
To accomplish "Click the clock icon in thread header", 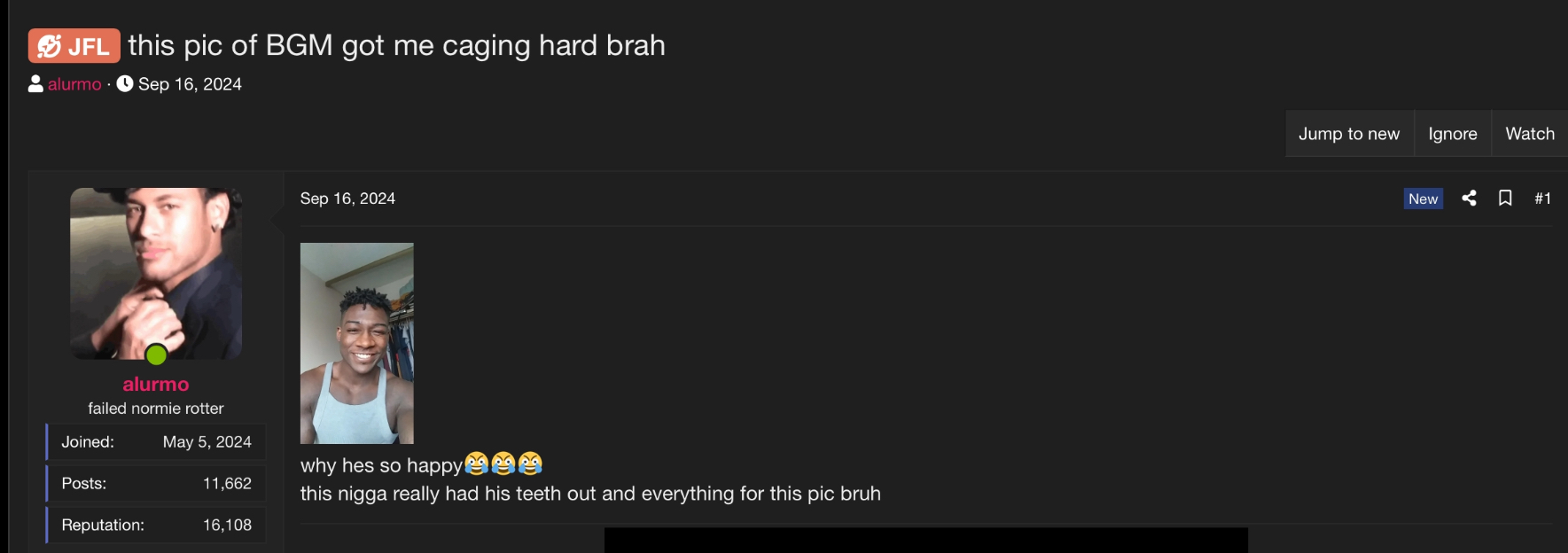I will pos(125,84).
